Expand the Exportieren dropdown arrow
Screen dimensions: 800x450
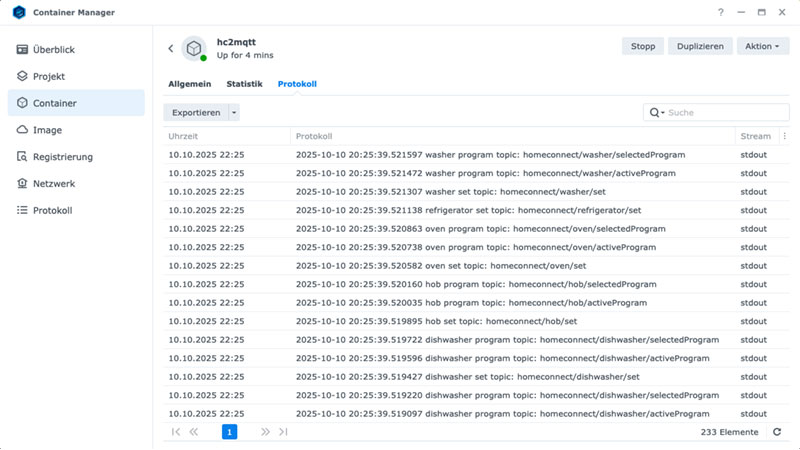coord(234,113)
